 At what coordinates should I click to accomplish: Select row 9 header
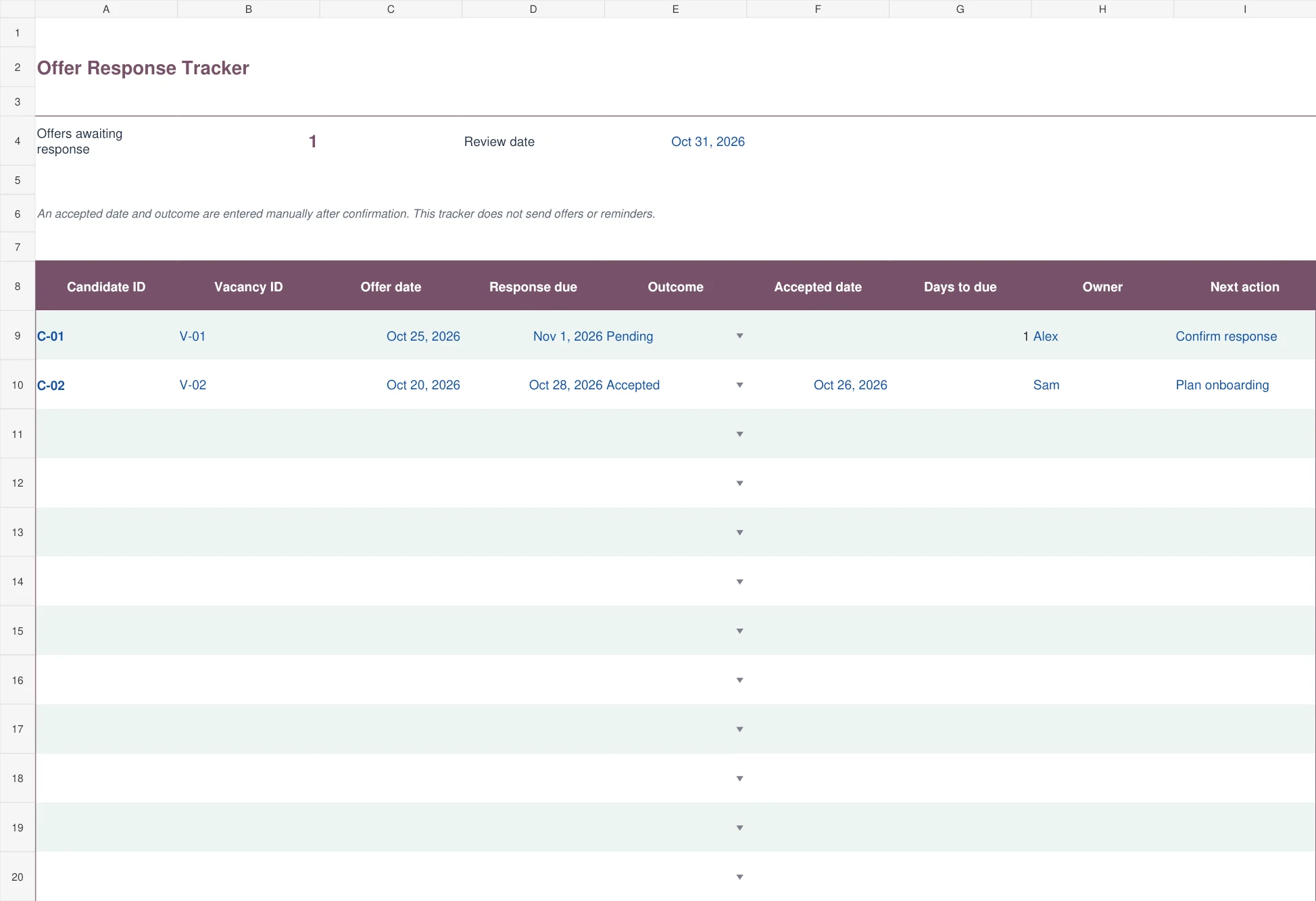tap(18, 335)
